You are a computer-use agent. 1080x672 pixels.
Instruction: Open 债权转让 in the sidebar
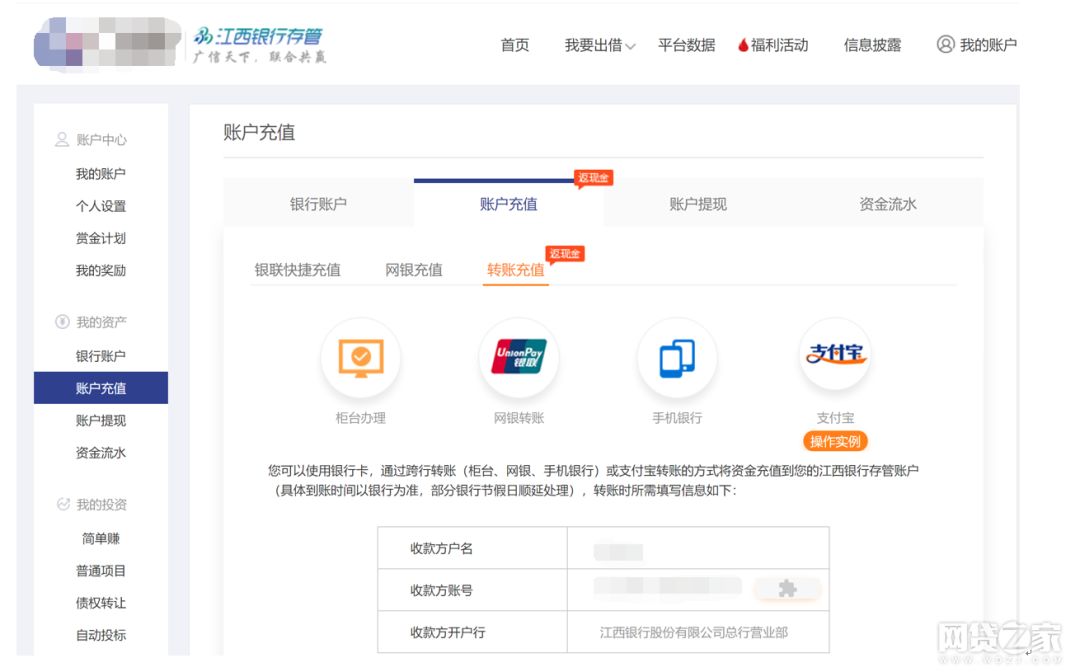click(x=101, y=603)
